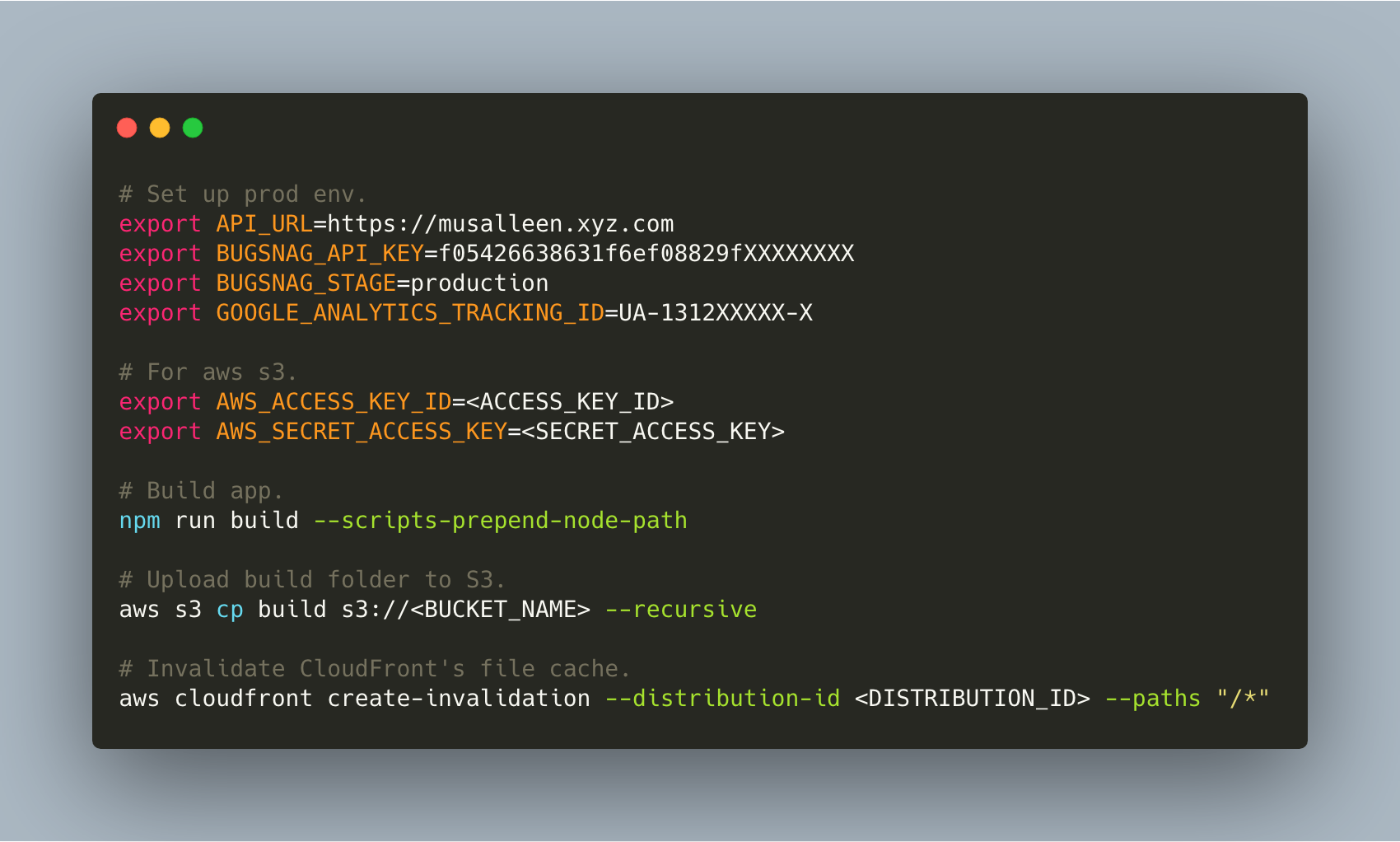The height and width of the screenshot is (842, 1400).
Task: Click the Bugsnag key value f05426638631f6ef08829f
Action: click(646, 254)
